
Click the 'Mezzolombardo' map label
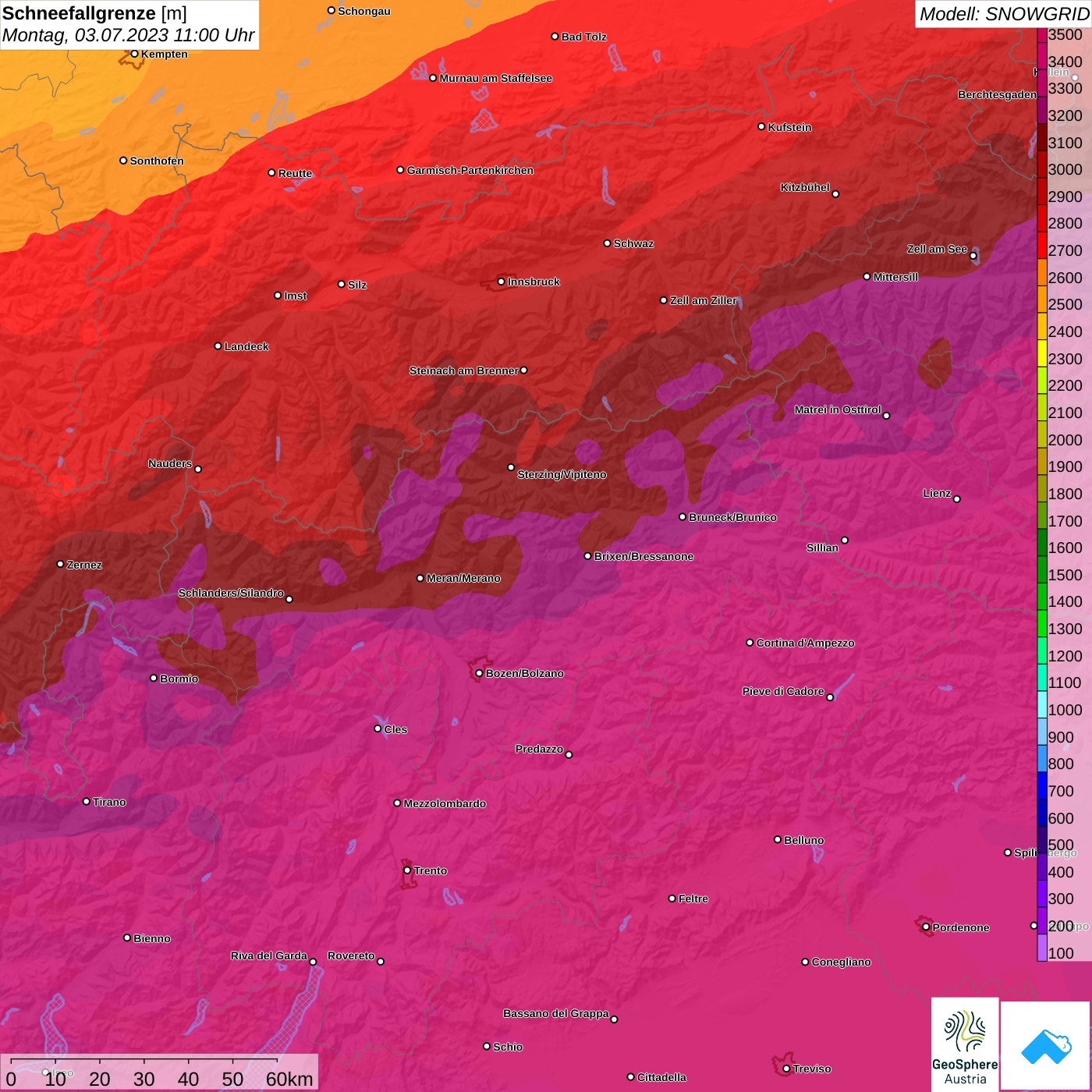[x=445, y=803]
